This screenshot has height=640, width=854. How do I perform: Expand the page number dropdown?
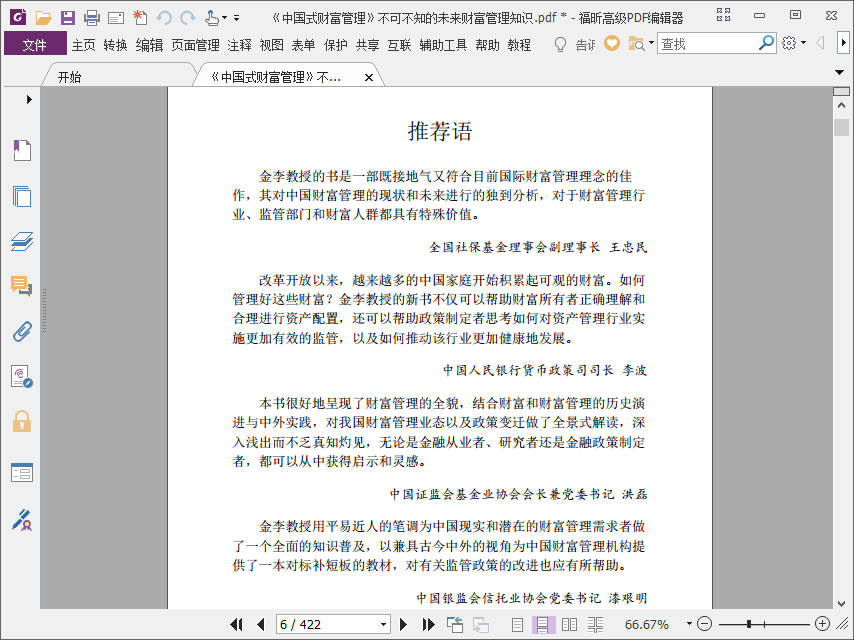[383, 624]
